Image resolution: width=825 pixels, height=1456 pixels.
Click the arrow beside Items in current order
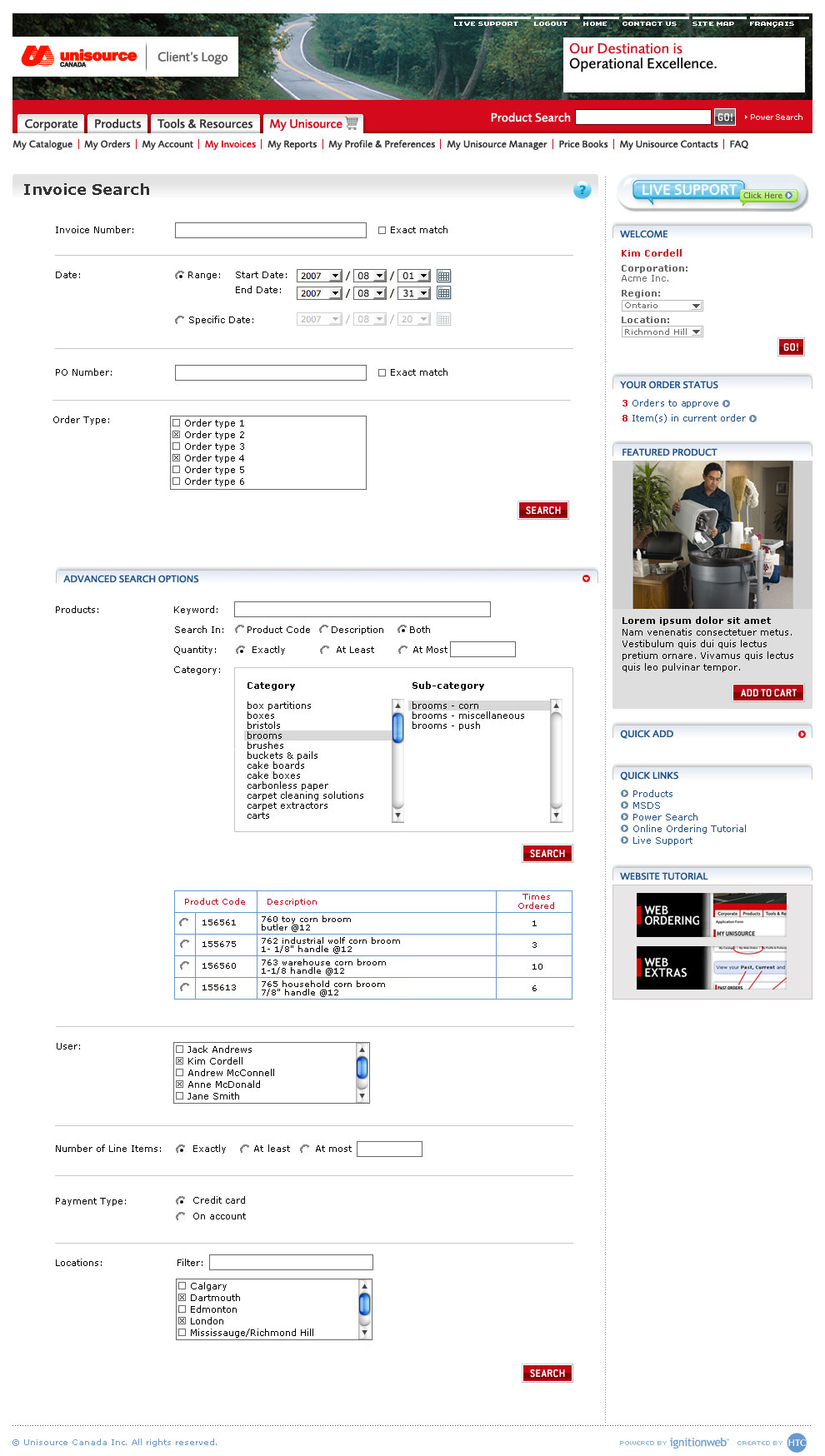coord(753,419)
